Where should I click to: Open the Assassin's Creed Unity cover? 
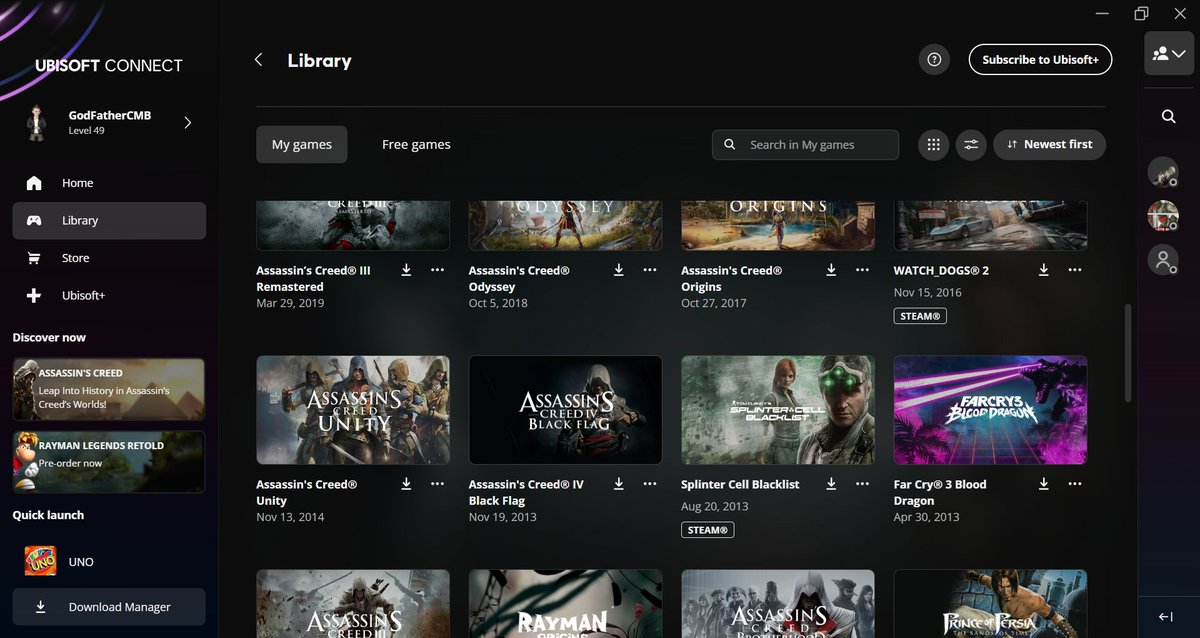[353, 410]
